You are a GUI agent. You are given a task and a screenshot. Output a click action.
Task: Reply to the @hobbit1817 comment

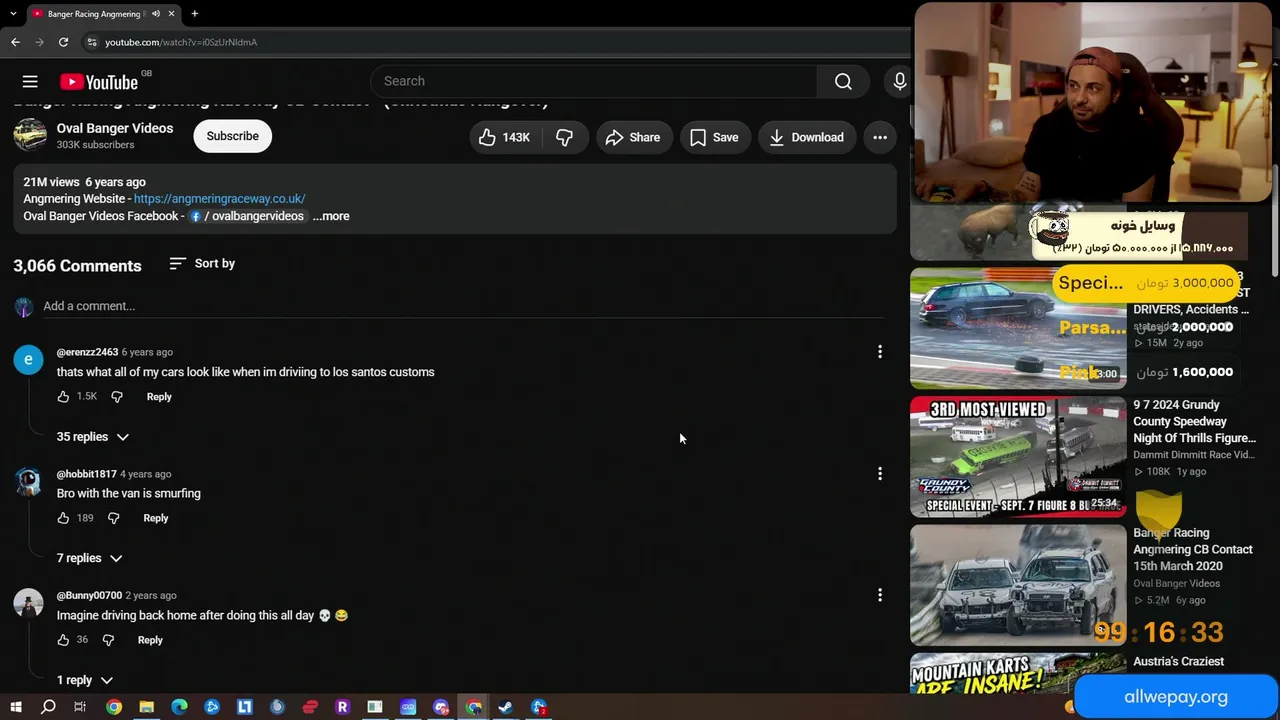pyautogui.click(x=155, y=518)
